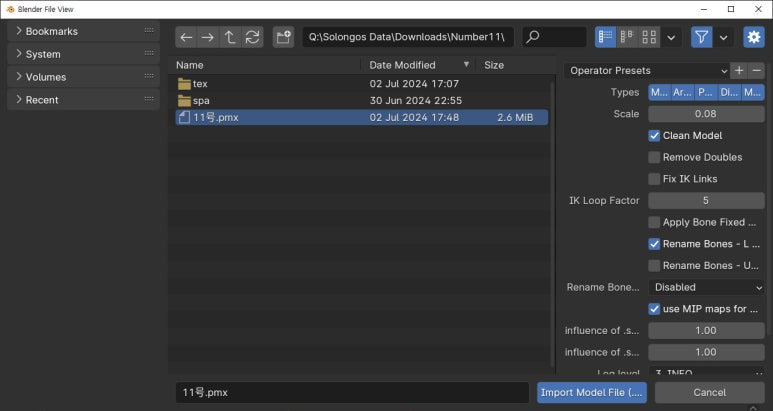Expand the Volumes panel
773x411 pixels.
click(x=19, y=76)
